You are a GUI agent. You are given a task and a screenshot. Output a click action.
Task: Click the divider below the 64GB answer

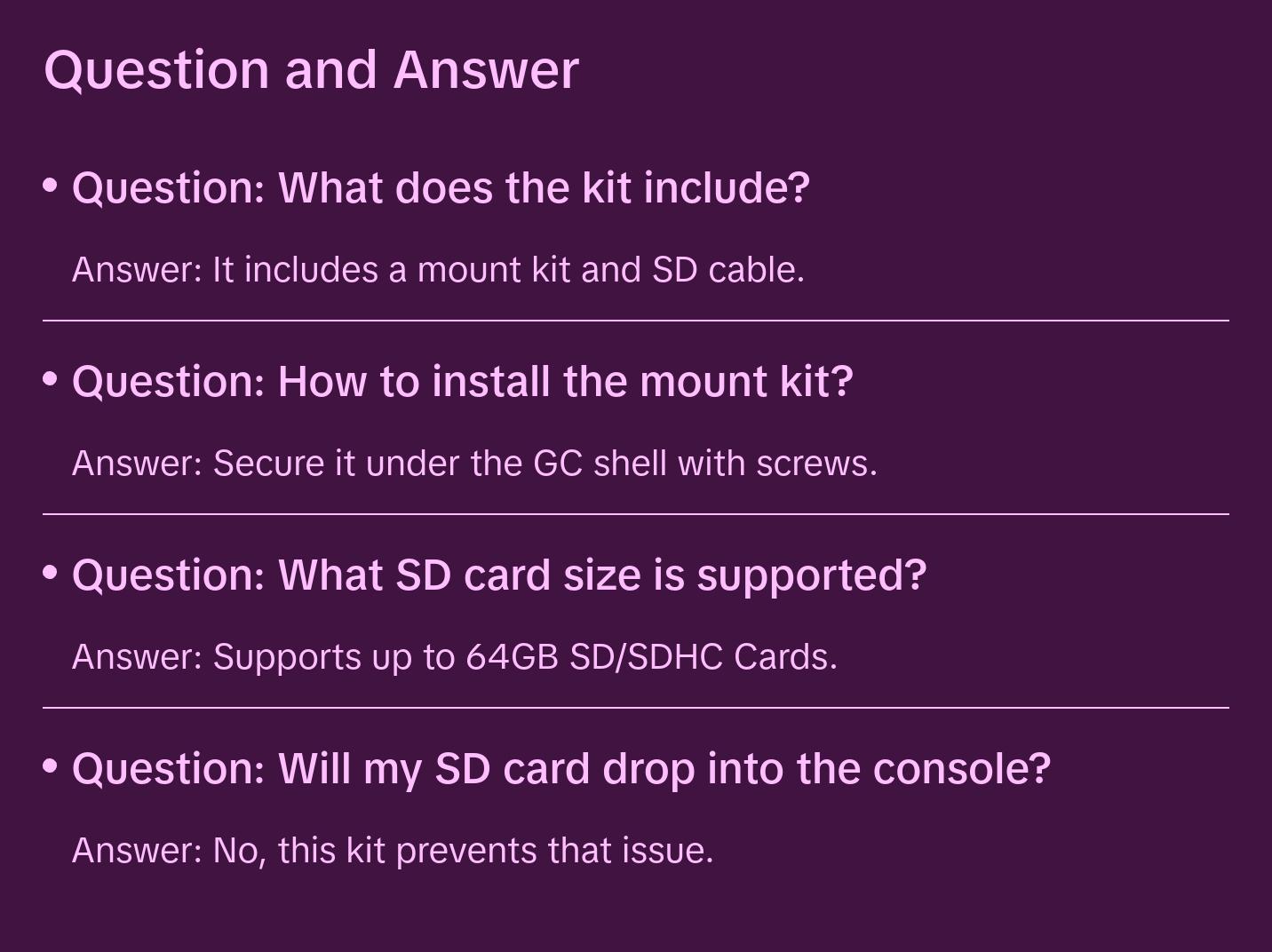pyautogui.click(x=636, y=708)
